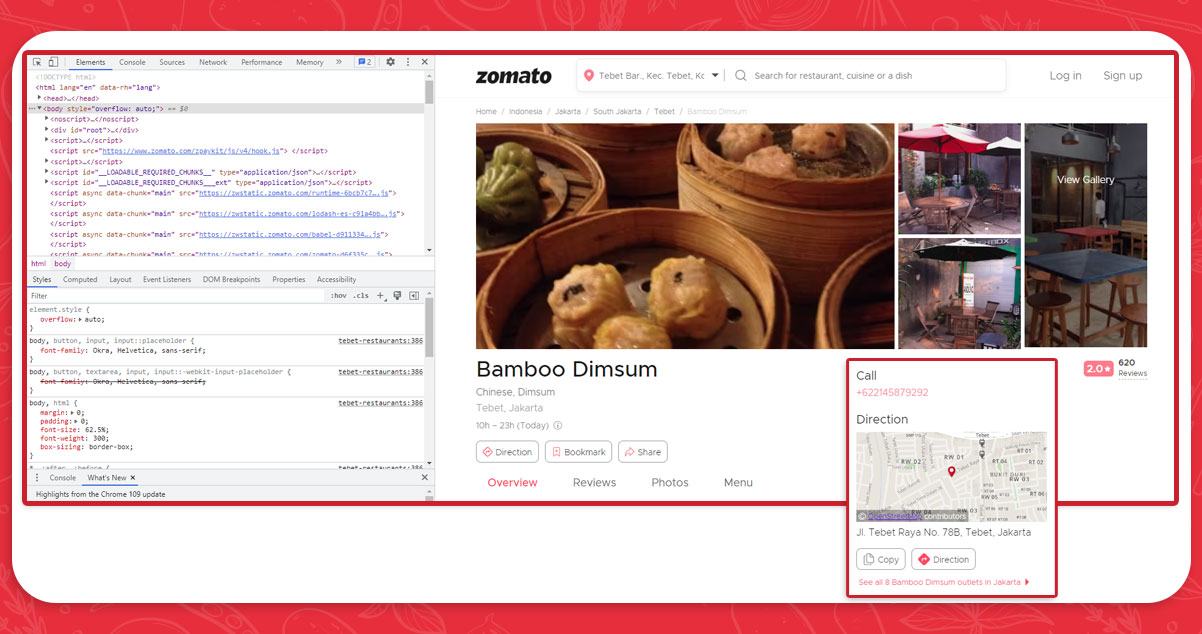Toggle the .cls element classes panel

[361, 296]
